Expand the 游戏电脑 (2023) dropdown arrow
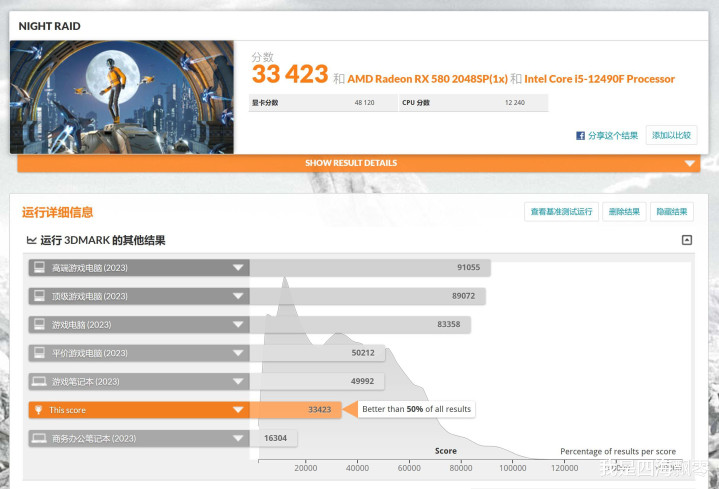The width and height of the screenshot is (719, 489). (x=238, y=324)
